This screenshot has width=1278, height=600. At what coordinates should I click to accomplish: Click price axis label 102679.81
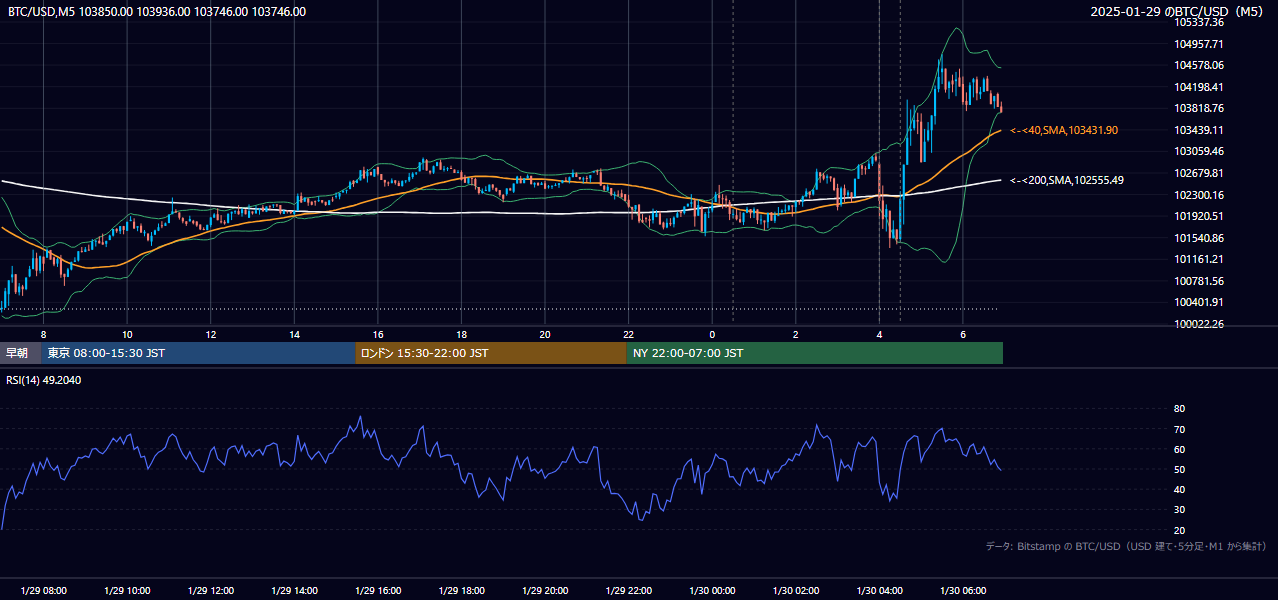[1199, 173]
